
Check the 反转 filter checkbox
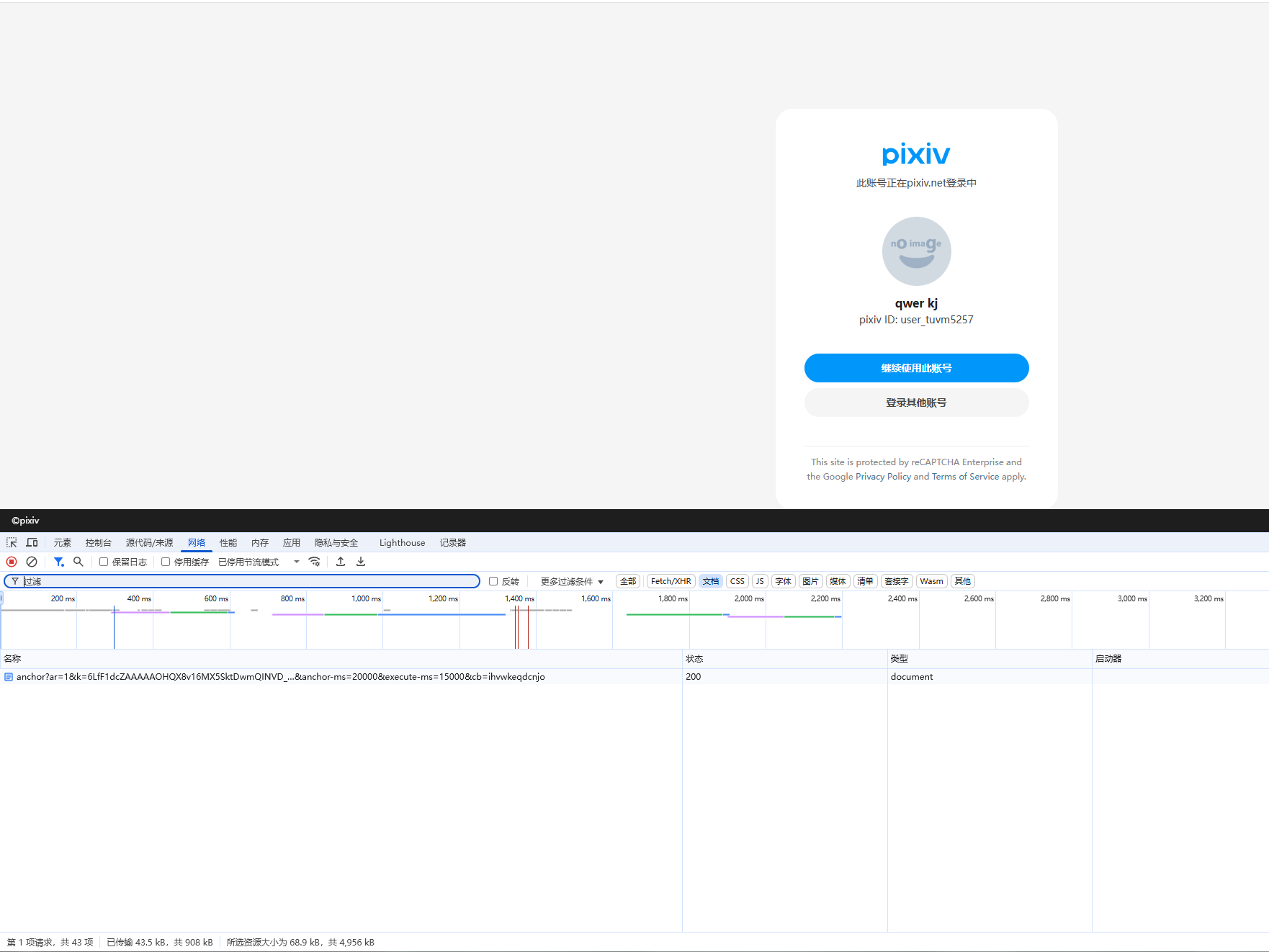point(493,581)
